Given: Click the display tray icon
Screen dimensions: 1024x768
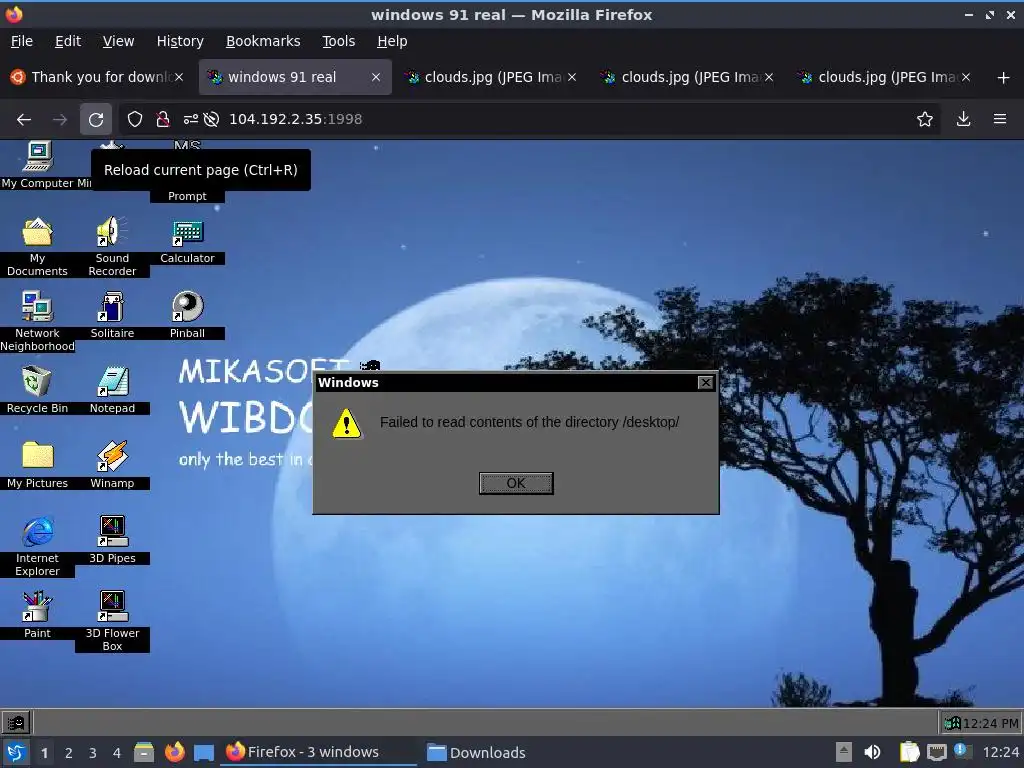Looking at the screenshot, I should coord(936,752).
